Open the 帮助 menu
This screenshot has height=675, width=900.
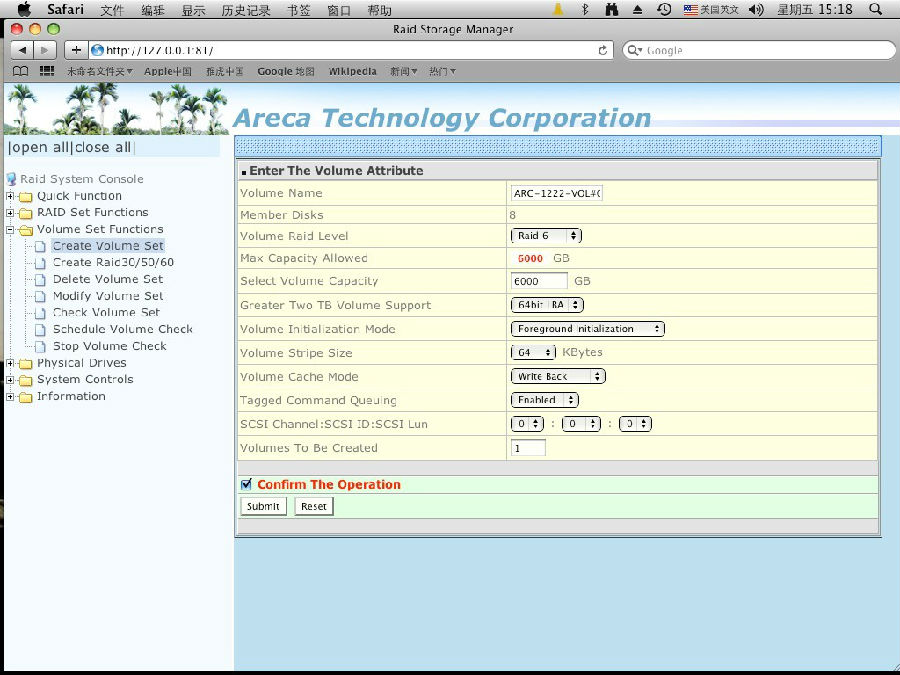(379, 10)
